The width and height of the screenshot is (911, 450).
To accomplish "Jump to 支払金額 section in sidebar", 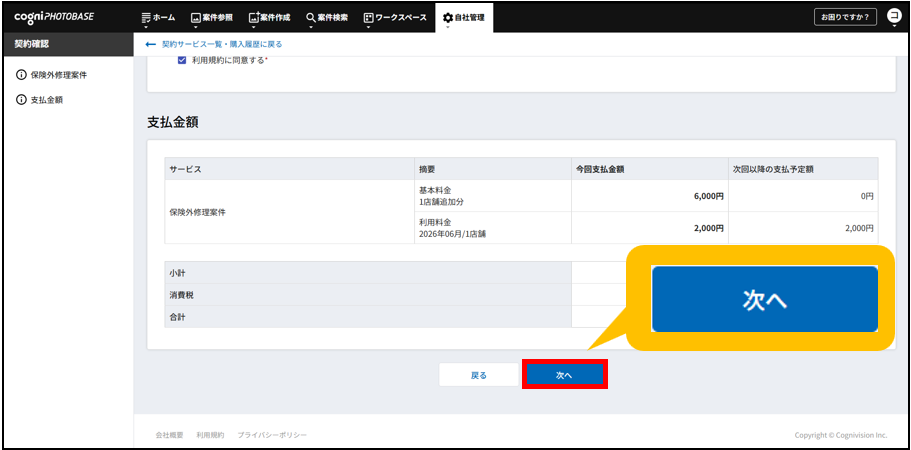I will tap(47, 100).
